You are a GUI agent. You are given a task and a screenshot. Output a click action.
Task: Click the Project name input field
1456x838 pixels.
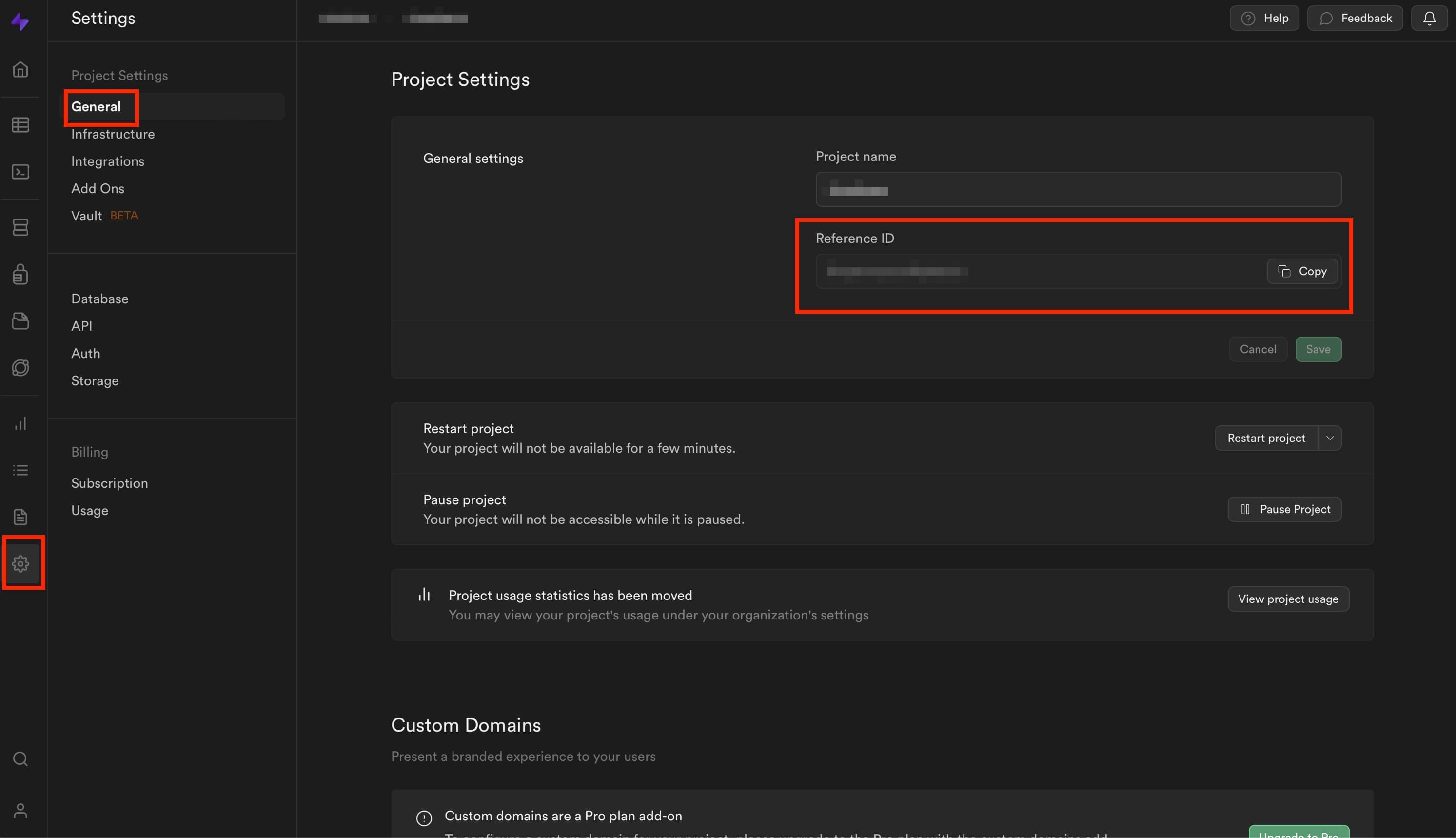[1078, 189]
